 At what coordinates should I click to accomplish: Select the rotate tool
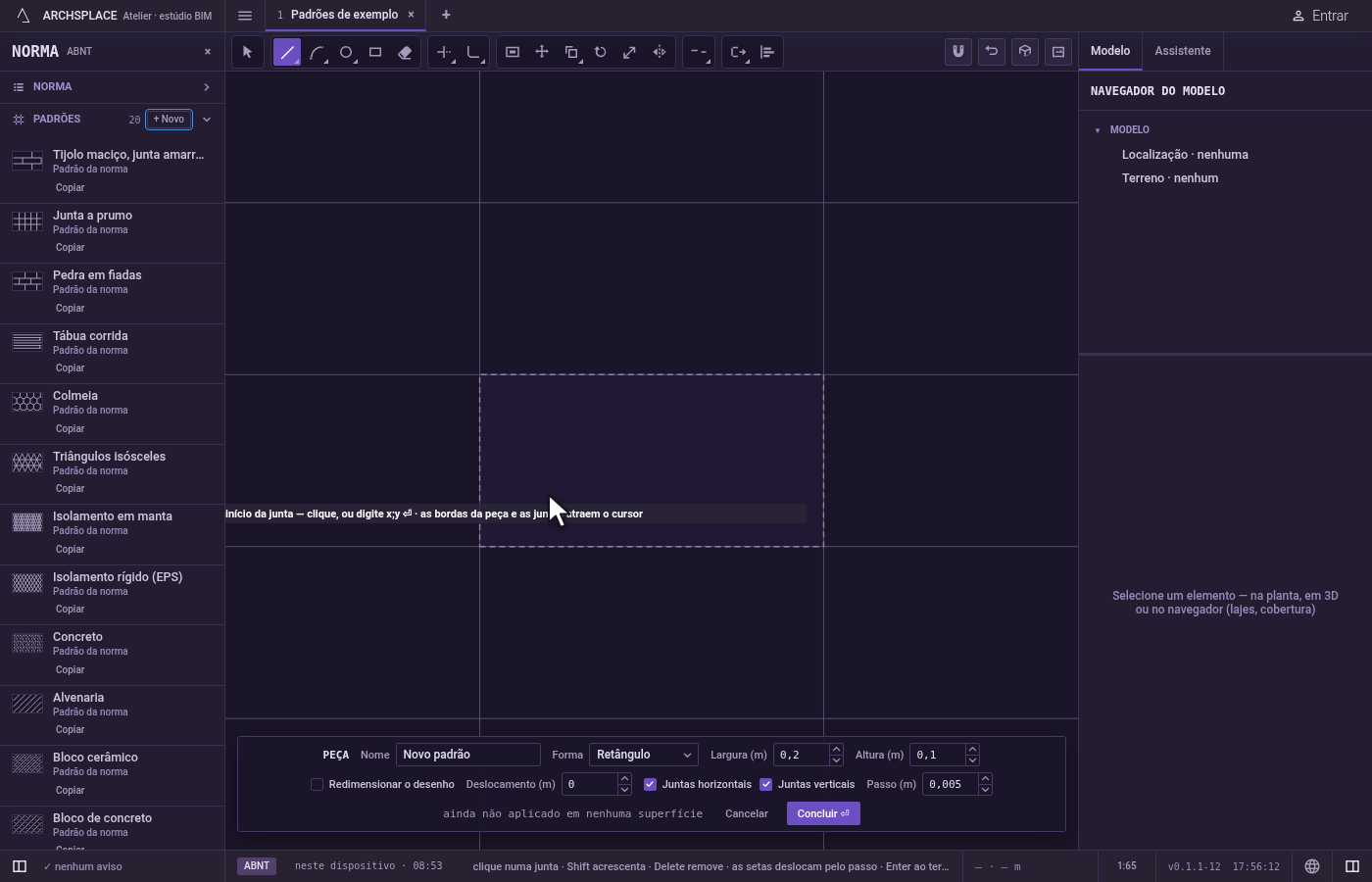(x=601, y=52)
